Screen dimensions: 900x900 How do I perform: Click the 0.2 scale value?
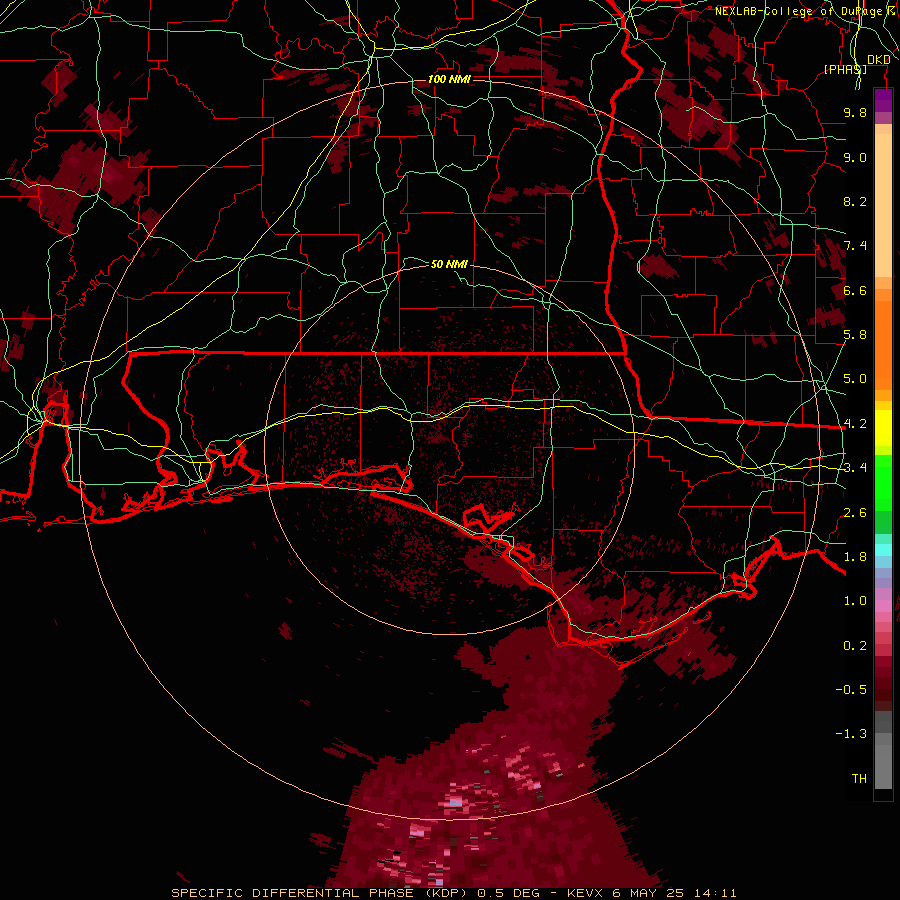click(855, 646)
